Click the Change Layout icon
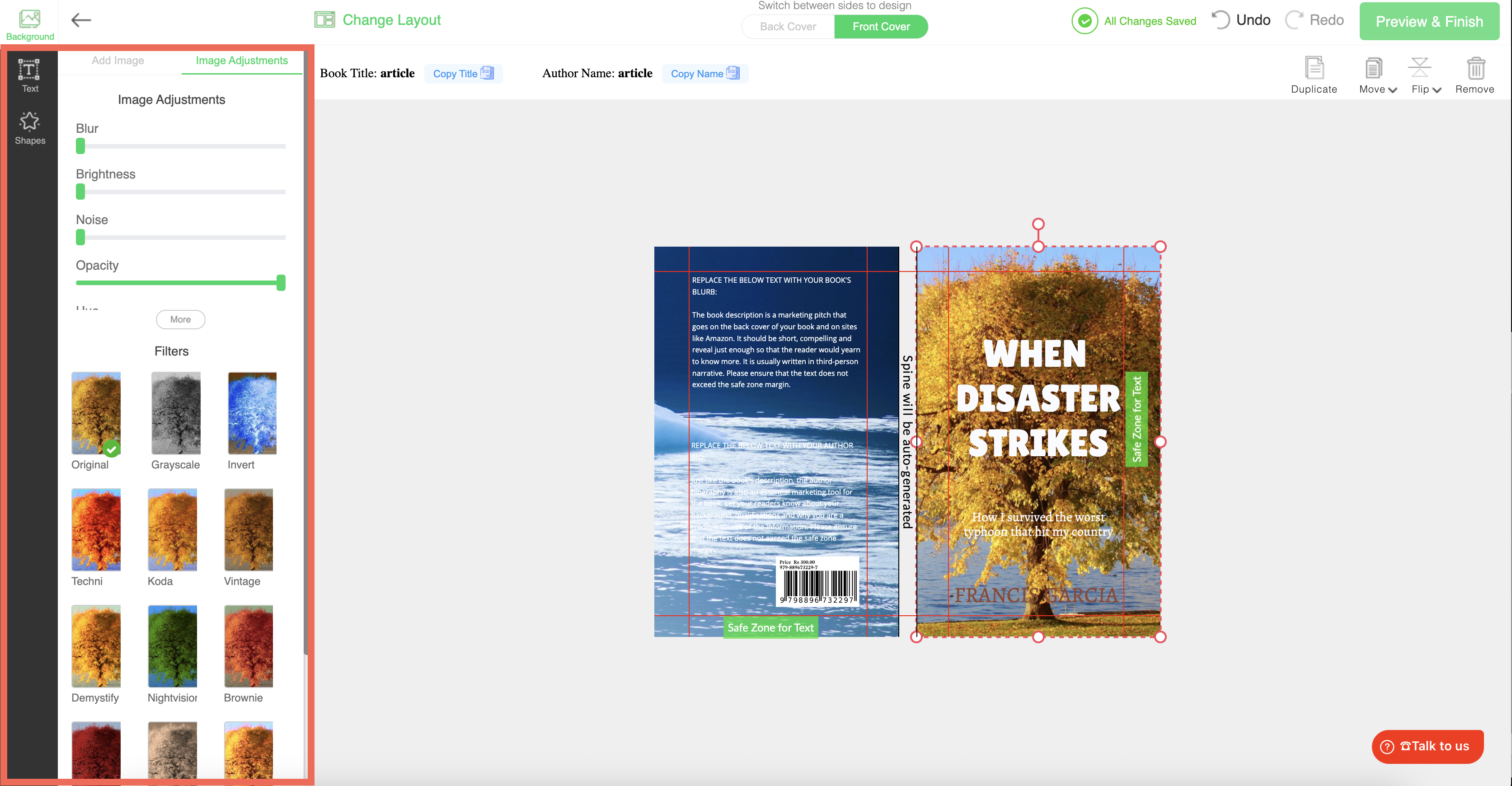This screenshot has width=1512, height=786. (324, 20)
